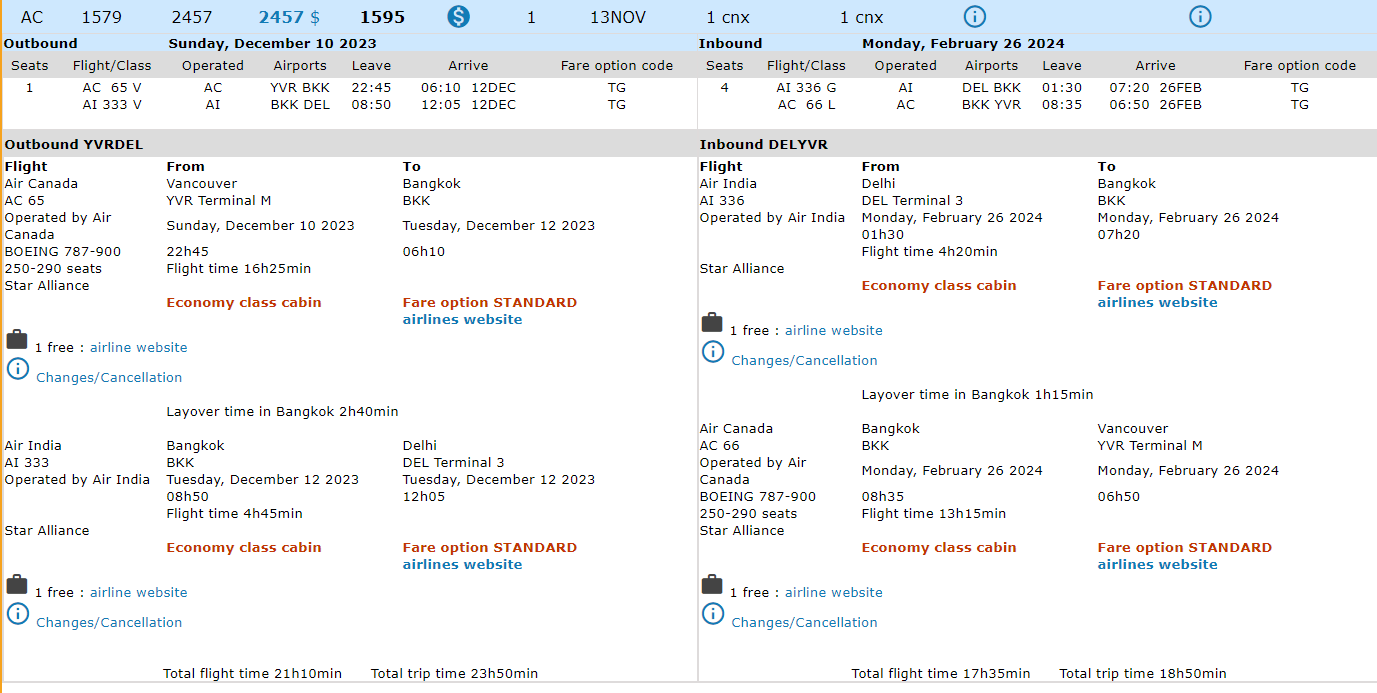Open the airline website baggage link for AC 65

(x=138, y=348)
